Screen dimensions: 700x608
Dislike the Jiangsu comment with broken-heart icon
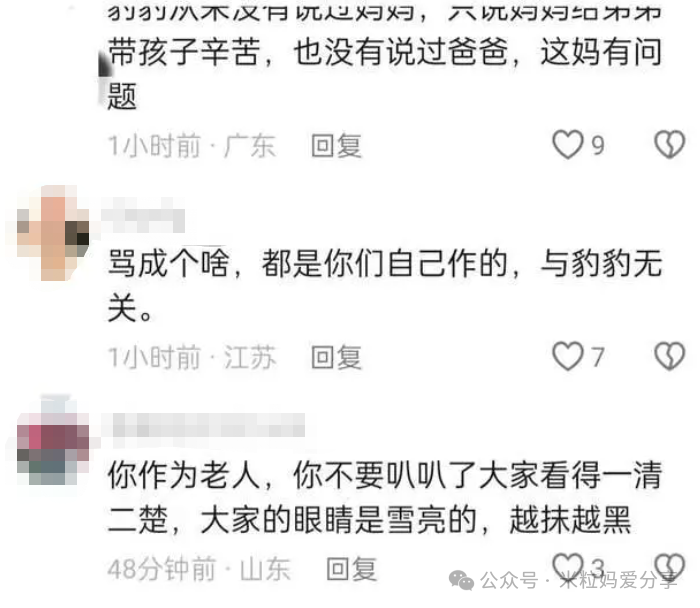(x=669, y=356)
